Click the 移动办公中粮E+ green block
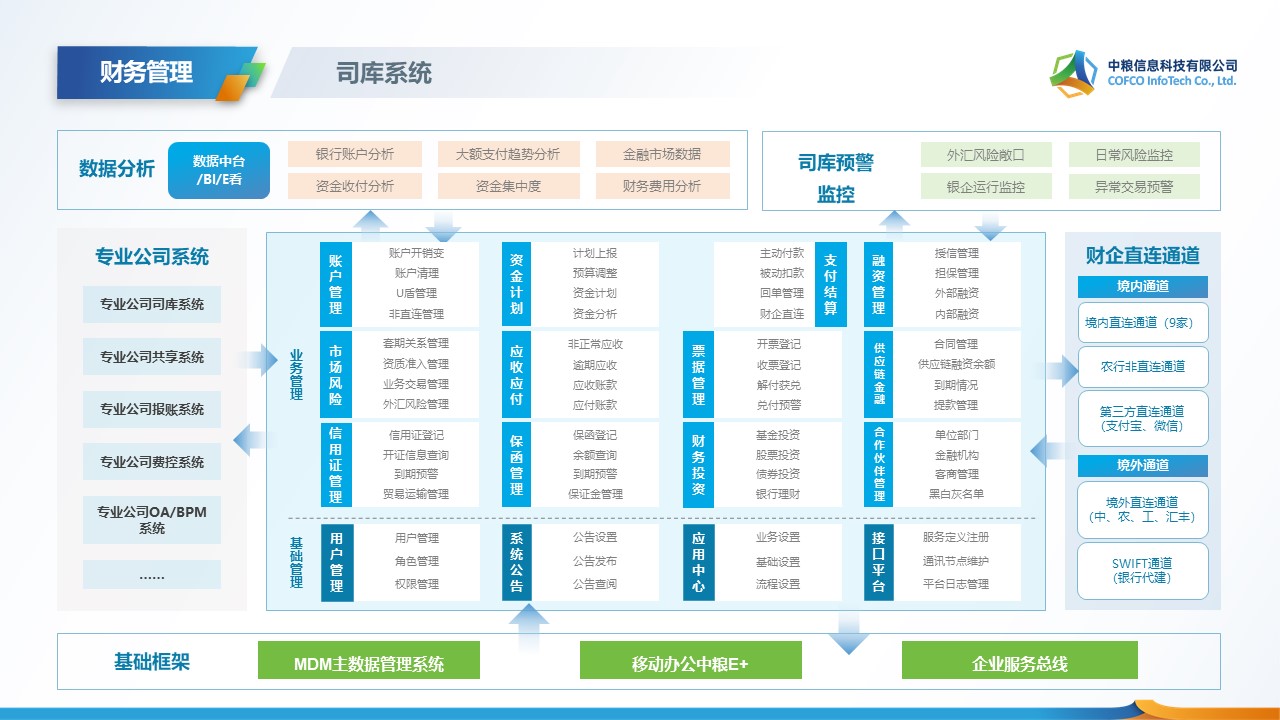The image size is (1280, 720). click(690, 663)
